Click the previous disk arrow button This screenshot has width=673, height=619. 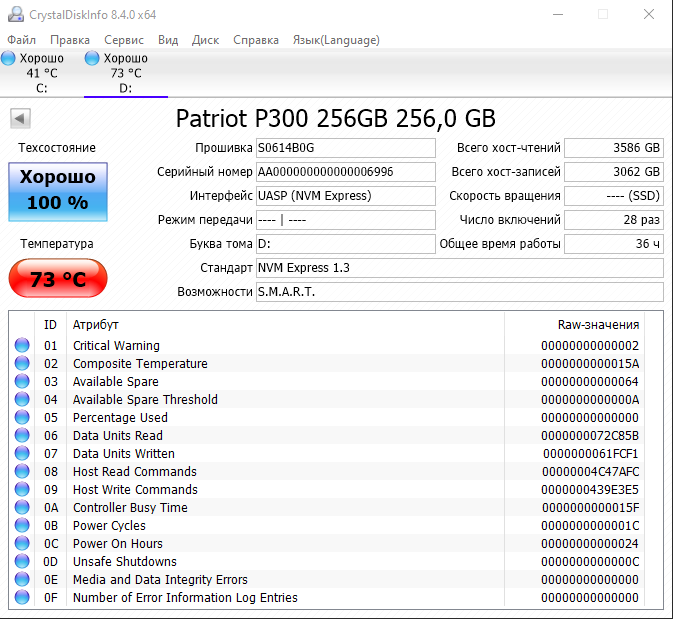click(x=19, y=119)
